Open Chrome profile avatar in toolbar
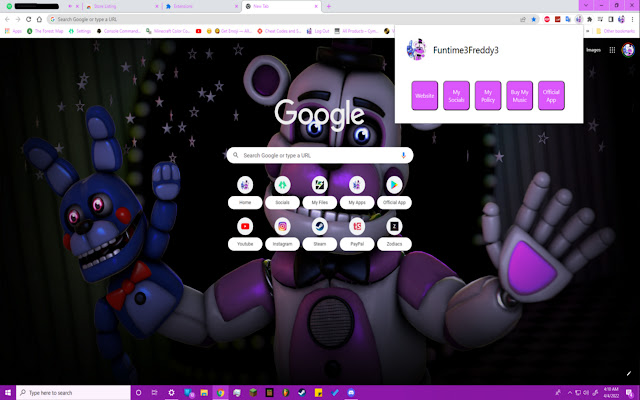 621,19
